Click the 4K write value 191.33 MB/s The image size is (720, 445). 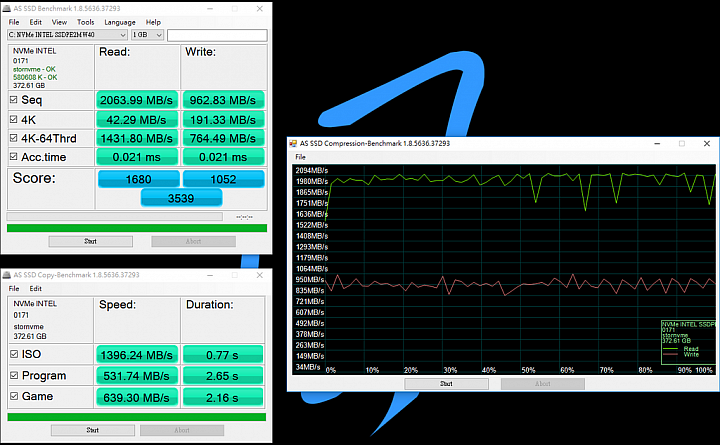click(x=223, y=120)
